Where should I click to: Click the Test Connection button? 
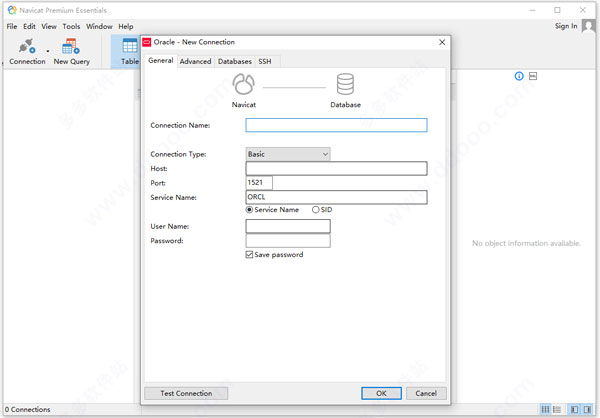pos(186,393)
